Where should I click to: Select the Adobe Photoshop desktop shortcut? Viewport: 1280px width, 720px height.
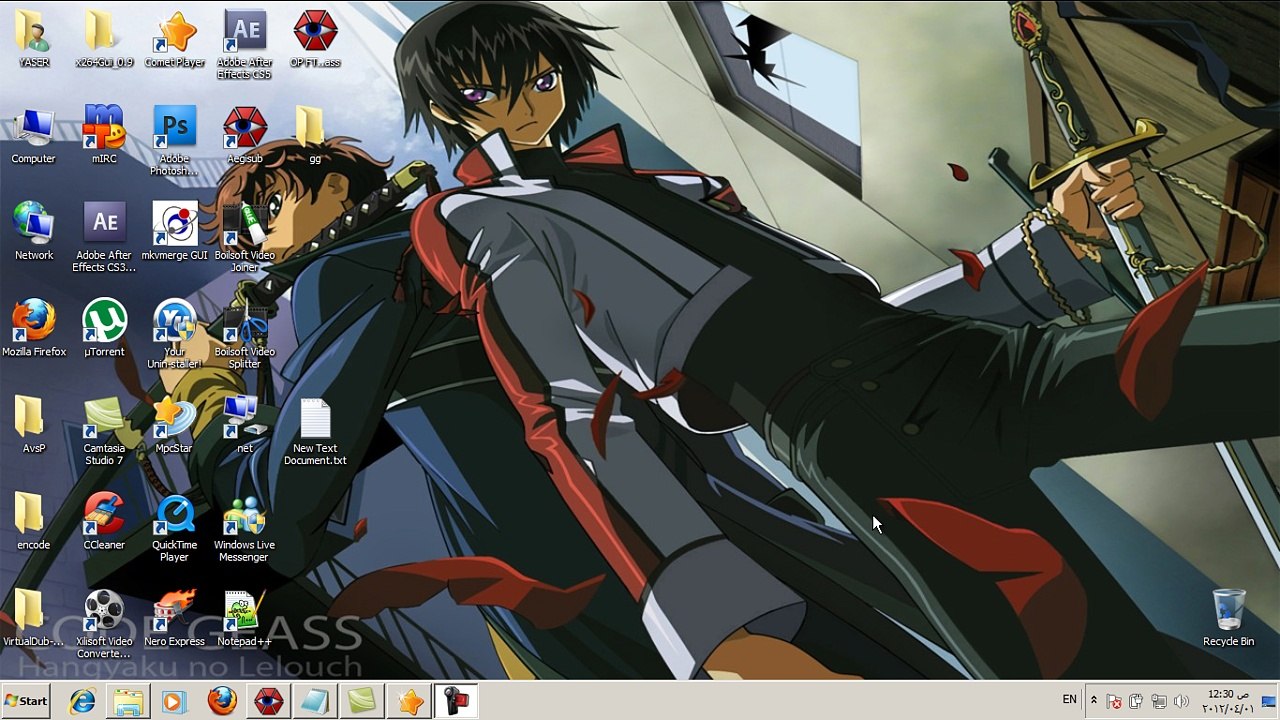[174, 141]
